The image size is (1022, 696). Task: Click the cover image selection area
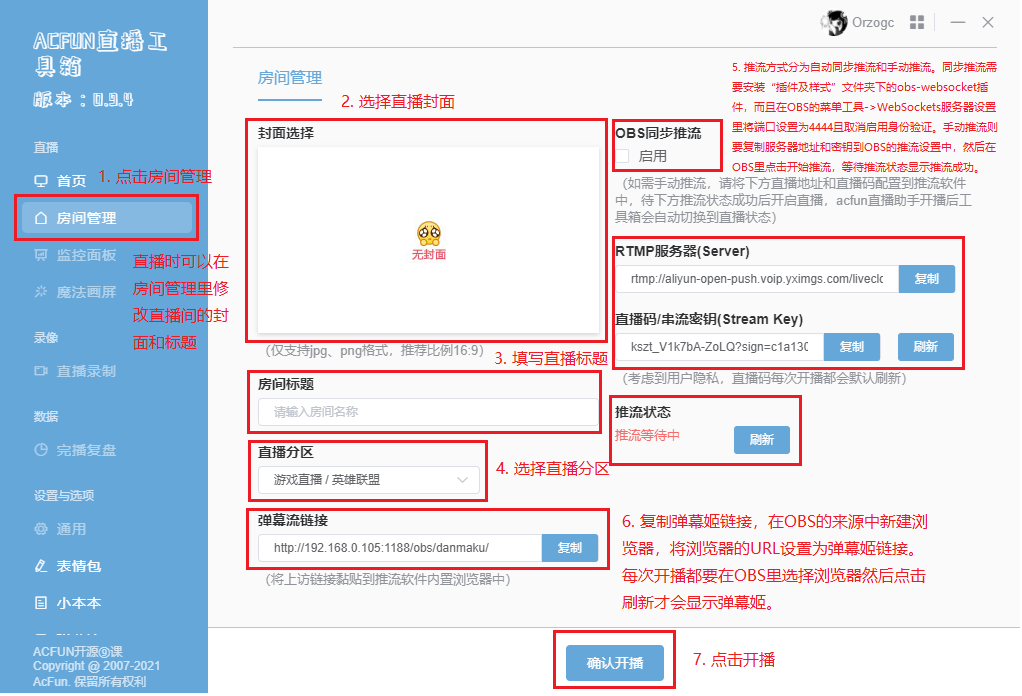click(428, 240)
